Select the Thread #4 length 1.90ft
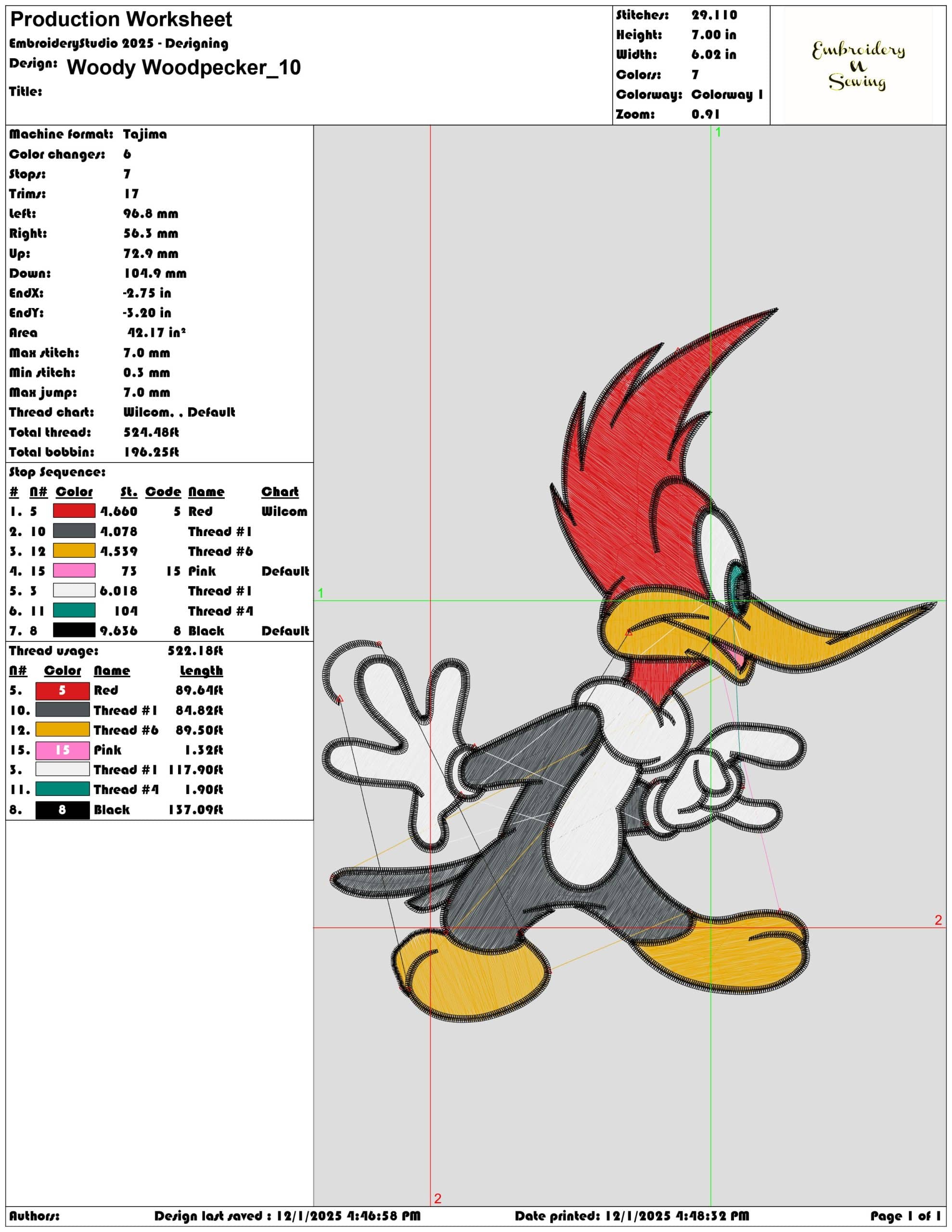Viewport: 952px width, 1232px height. 204,790
